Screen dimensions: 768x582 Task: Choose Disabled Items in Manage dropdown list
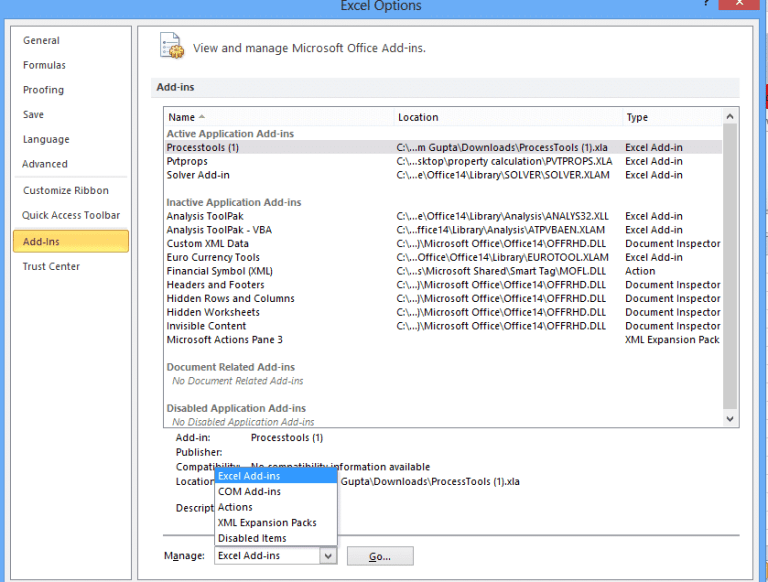(276, 538)
